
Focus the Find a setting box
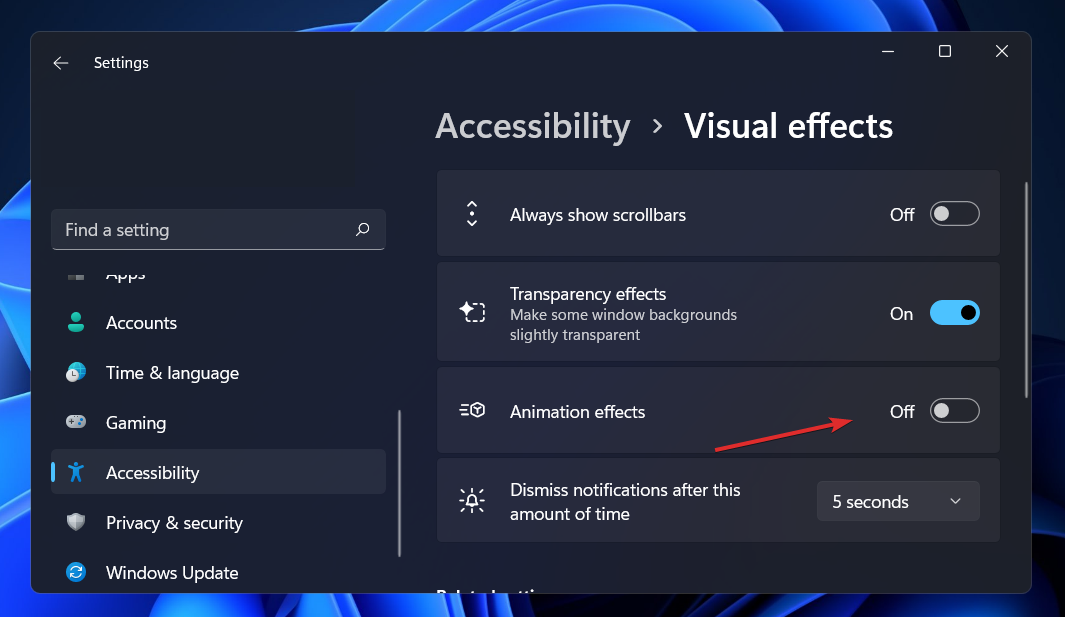[219, 230]
